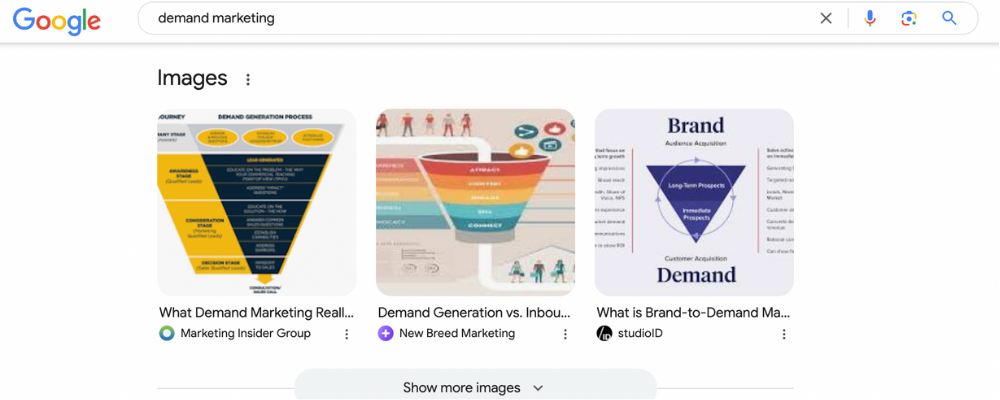Open more options for Marketing Insider Group result

[x=347, y=334]
